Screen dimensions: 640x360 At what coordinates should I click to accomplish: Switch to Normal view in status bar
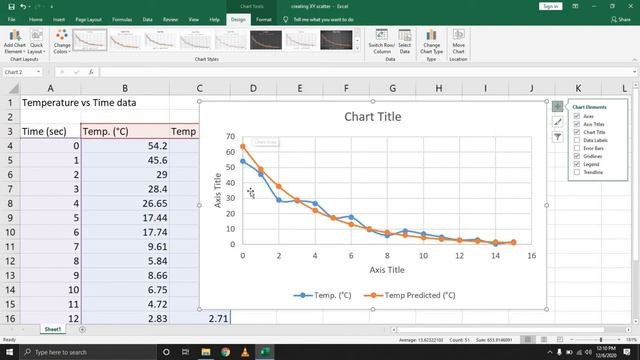point(528,340)
